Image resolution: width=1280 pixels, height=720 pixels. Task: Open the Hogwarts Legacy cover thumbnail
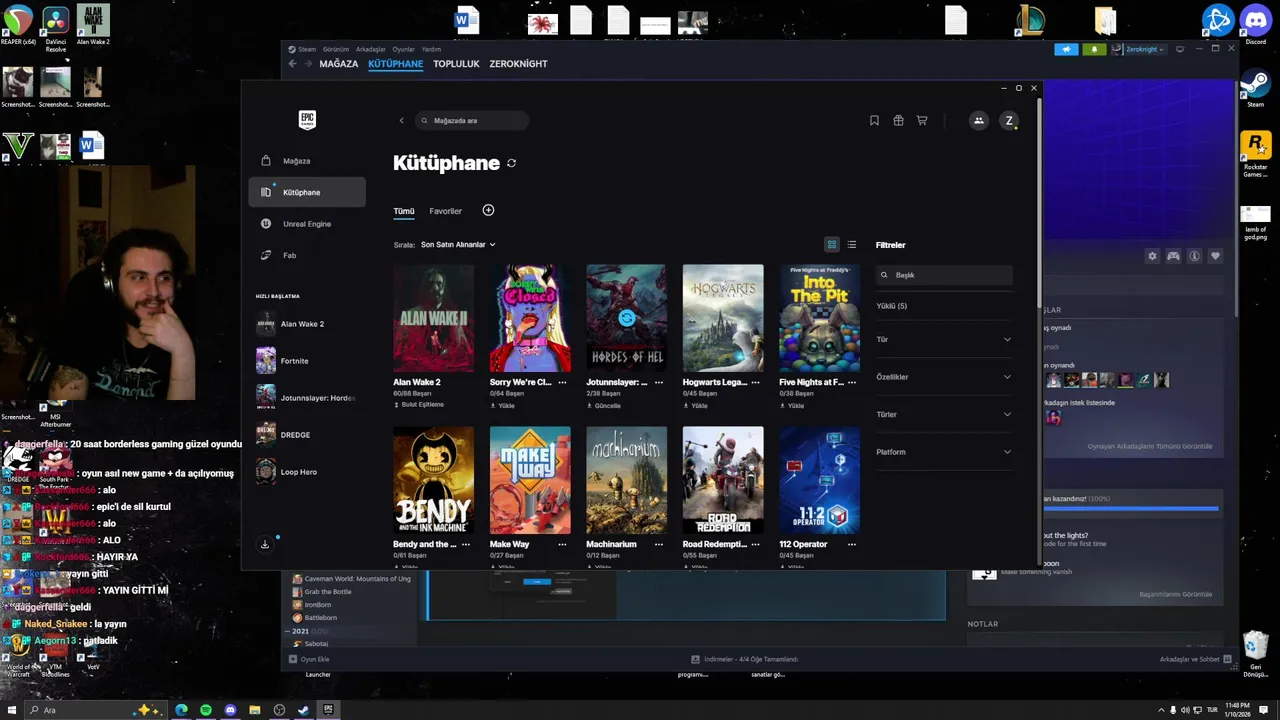[x=723, y=318]
